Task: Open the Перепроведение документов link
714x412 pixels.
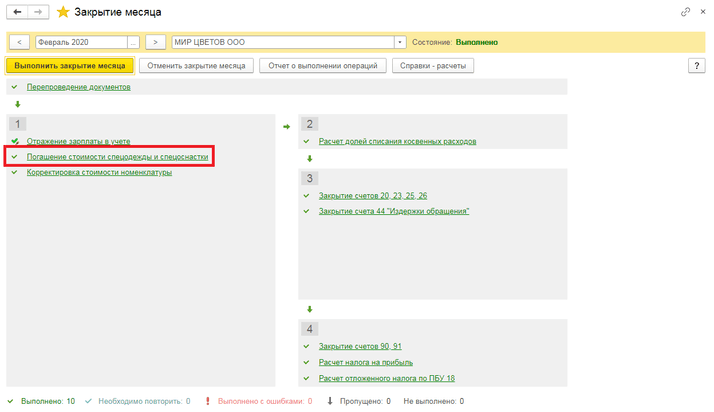Action: [x=78, y=87]
